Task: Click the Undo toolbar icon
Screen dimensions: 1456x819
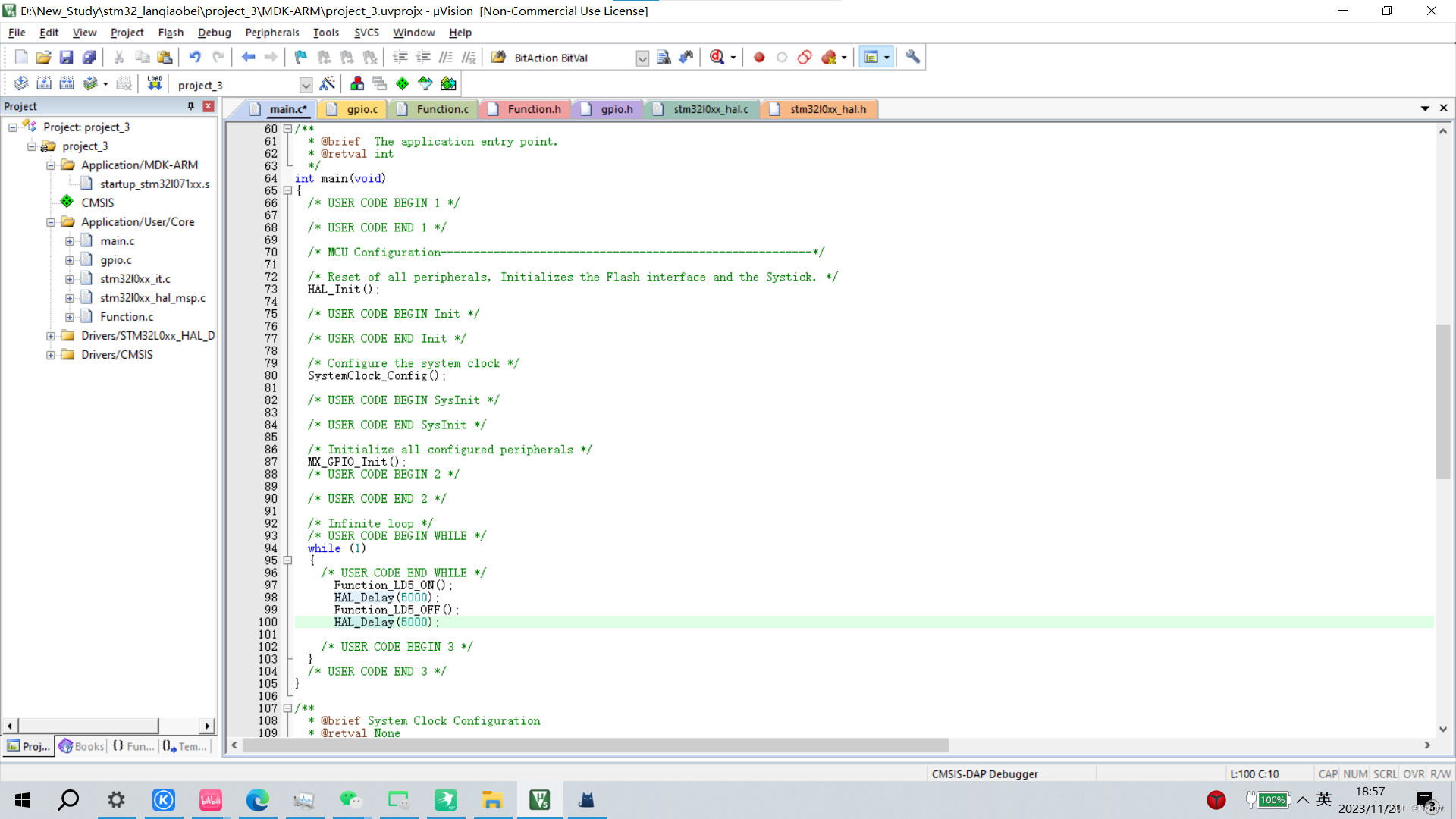Action: coord(195,56)
